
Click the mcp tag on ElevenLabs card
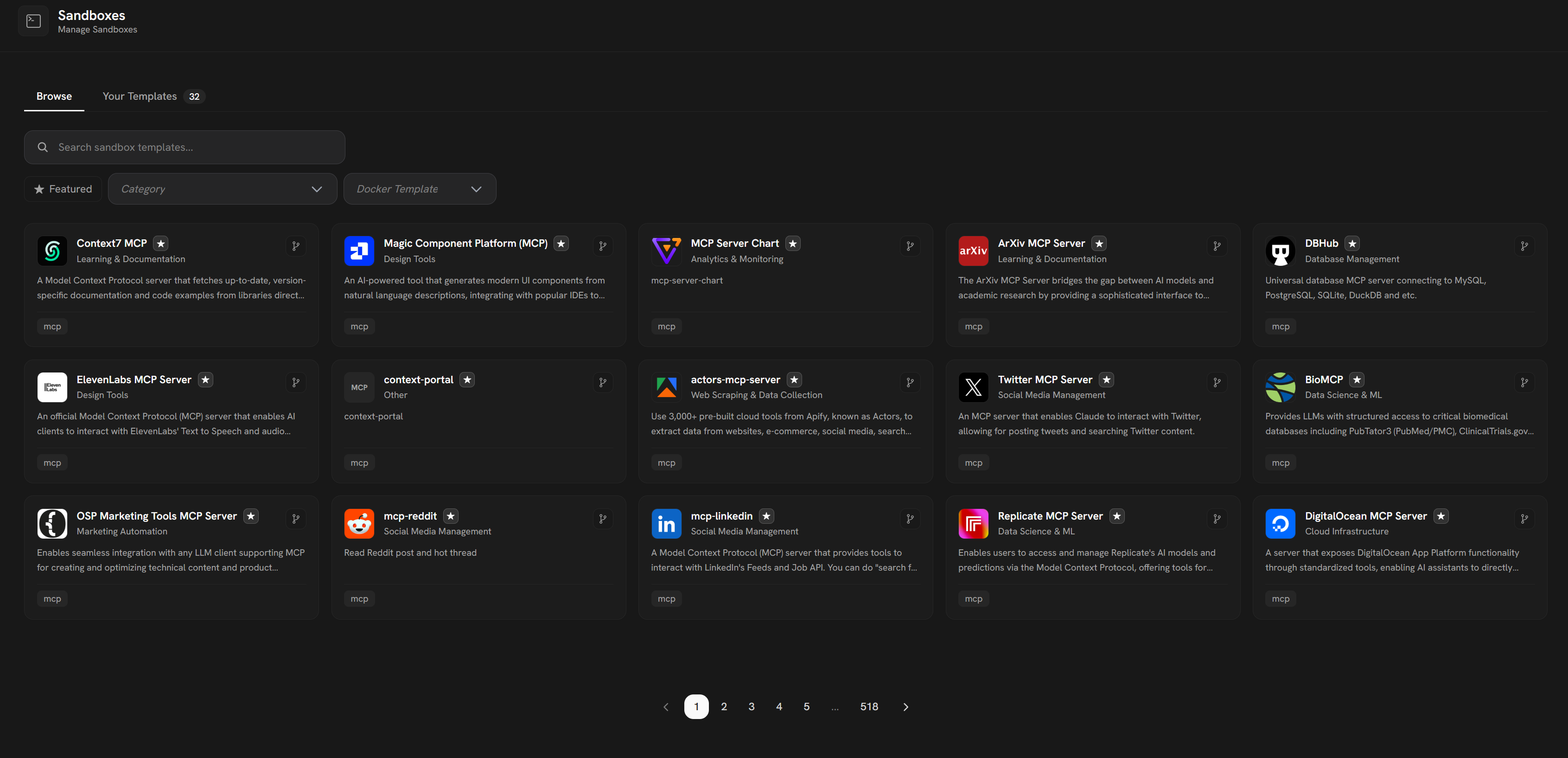(52, 463)
